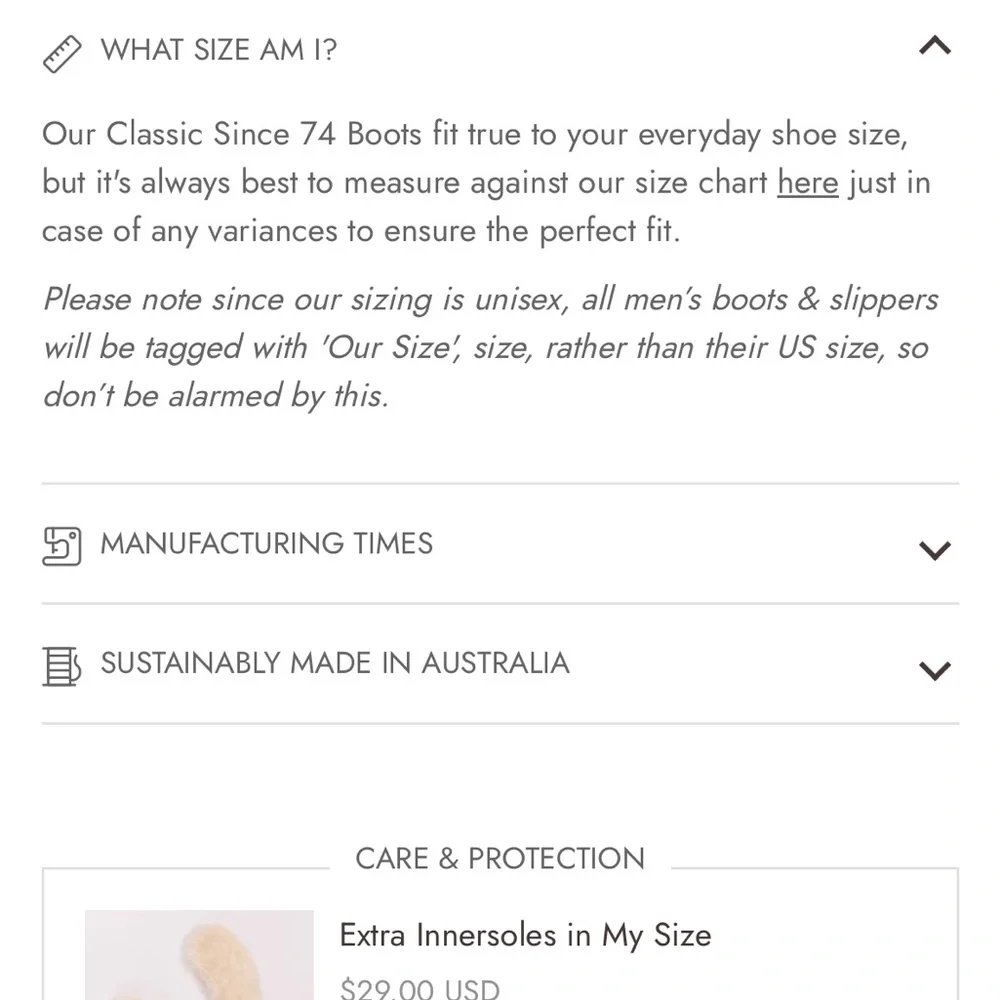Click the sewing machine icon for Manufacturing Times
This screenshot has height=1000, width=1000.
[62, 546]
